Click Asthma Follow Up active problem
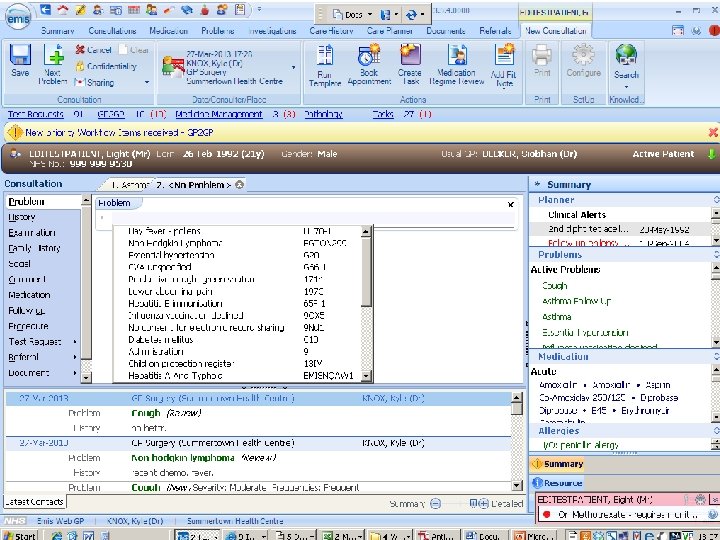Image resolution: width=720 pixels, height=540 pixels. click(x=576, y=301)
